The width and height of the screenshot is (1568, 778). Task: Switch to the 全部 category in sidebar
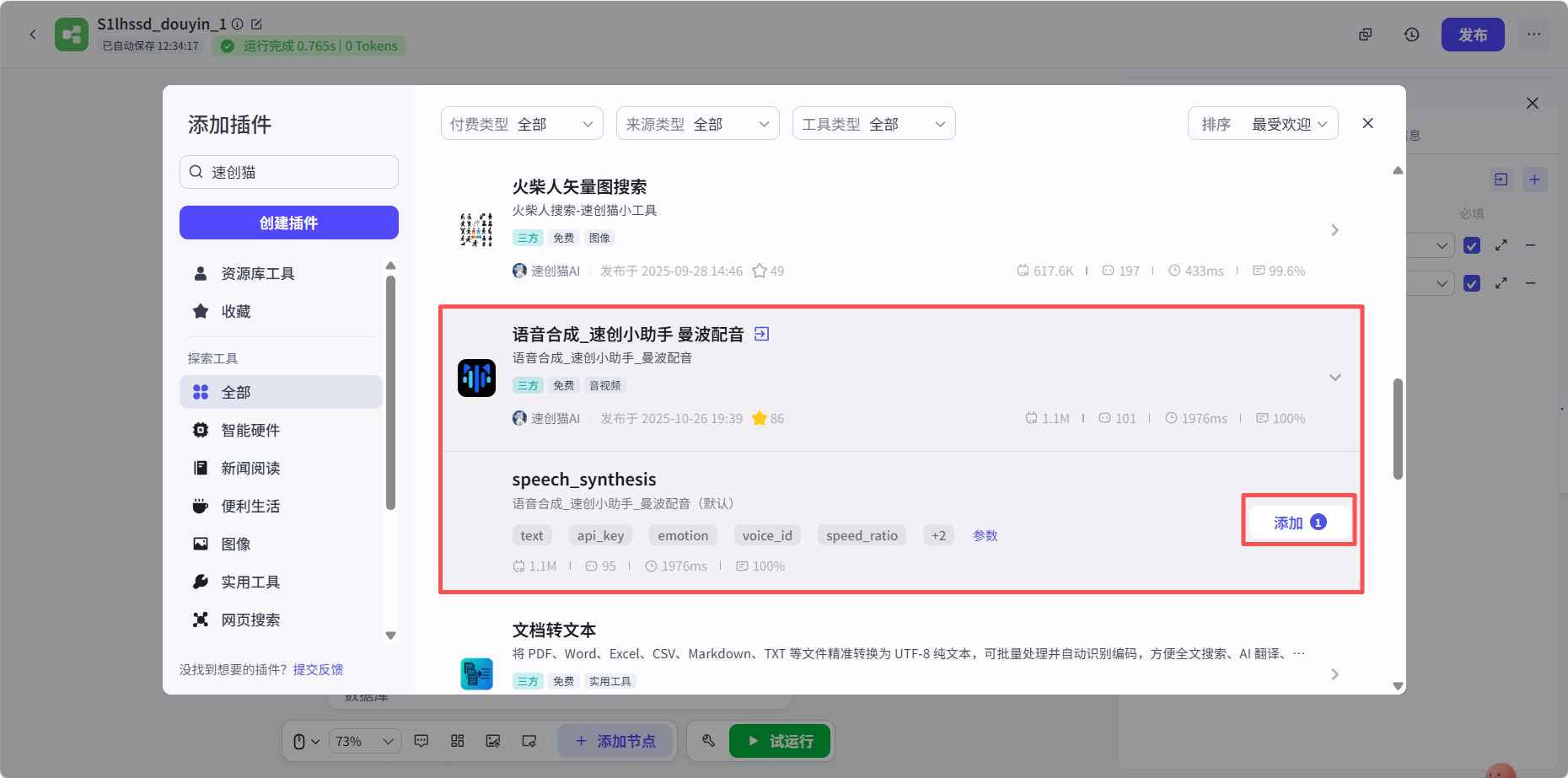236,391
